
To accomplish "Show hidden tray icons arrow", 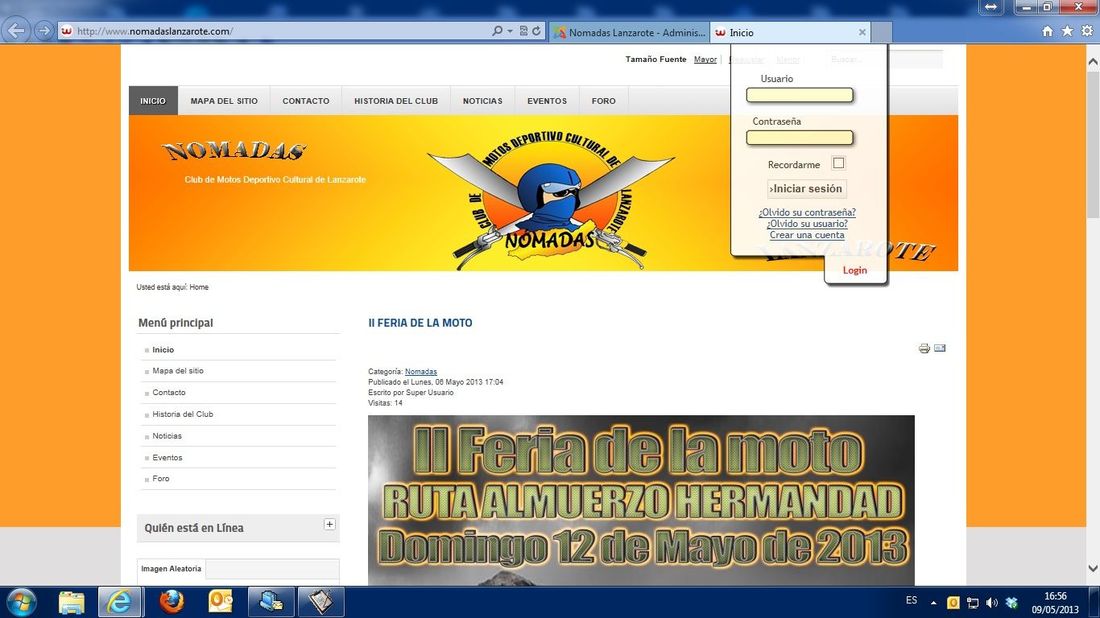I will point(934,603).
